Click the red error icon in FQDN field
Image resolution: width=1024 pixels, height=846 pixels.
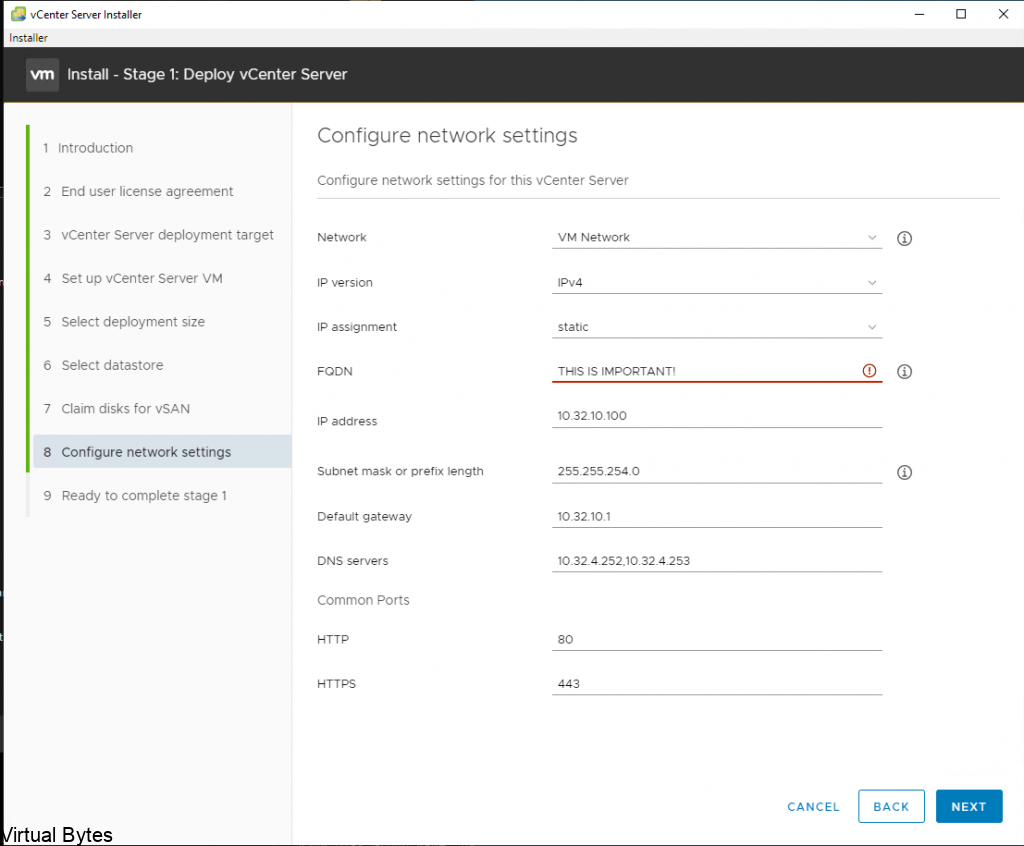(x=869, y=371)
